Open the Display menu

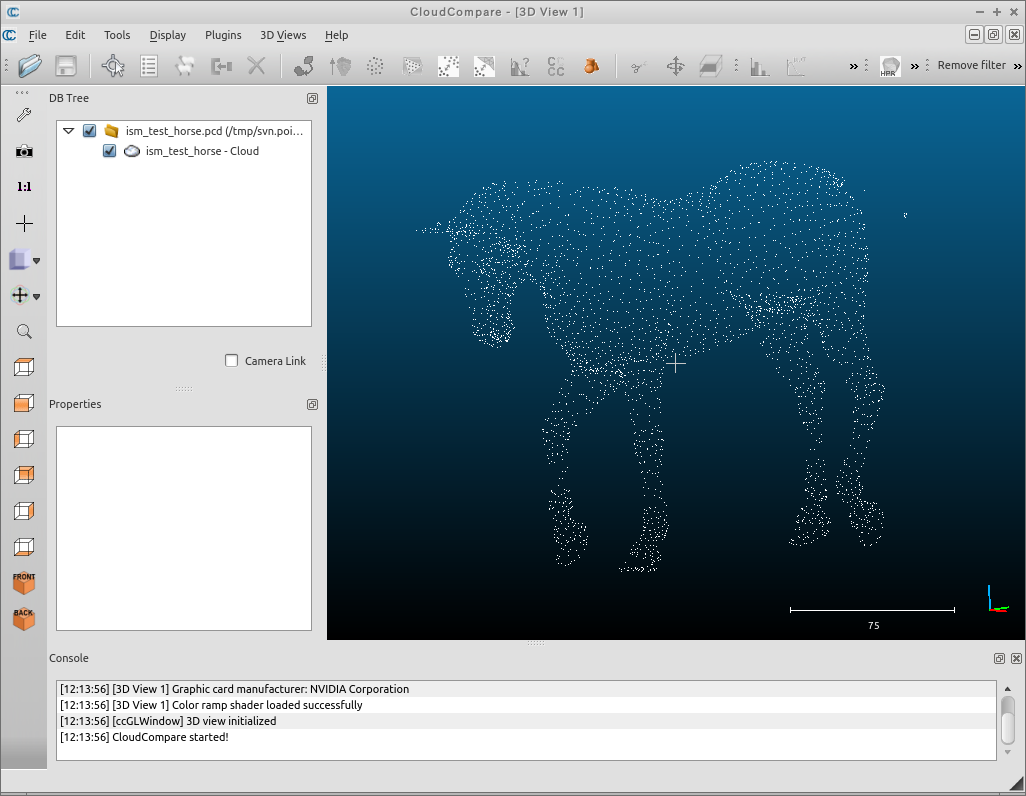pos(168,35)
